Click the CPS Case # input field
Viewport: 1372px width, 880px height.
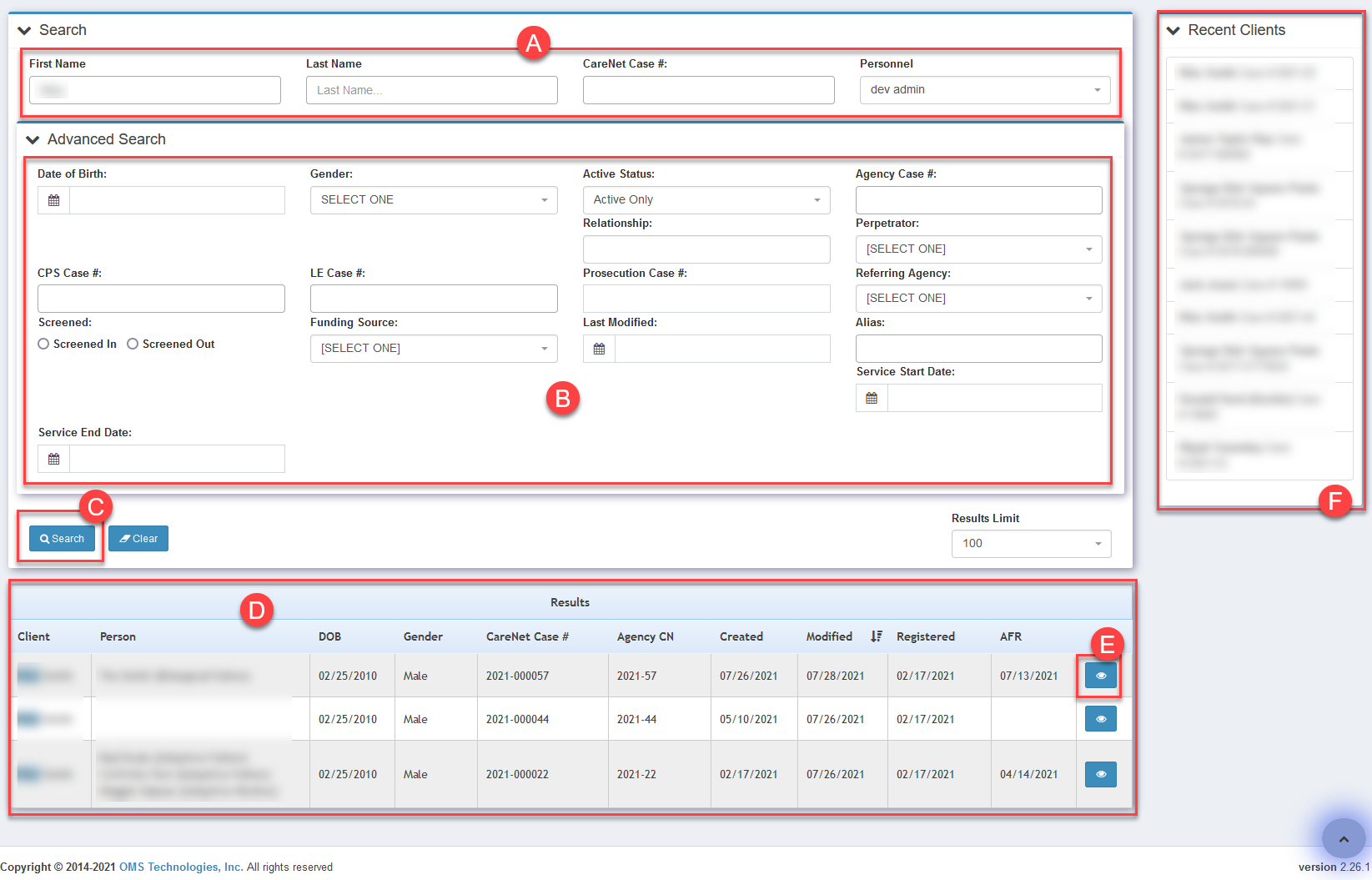pos(161,299)
